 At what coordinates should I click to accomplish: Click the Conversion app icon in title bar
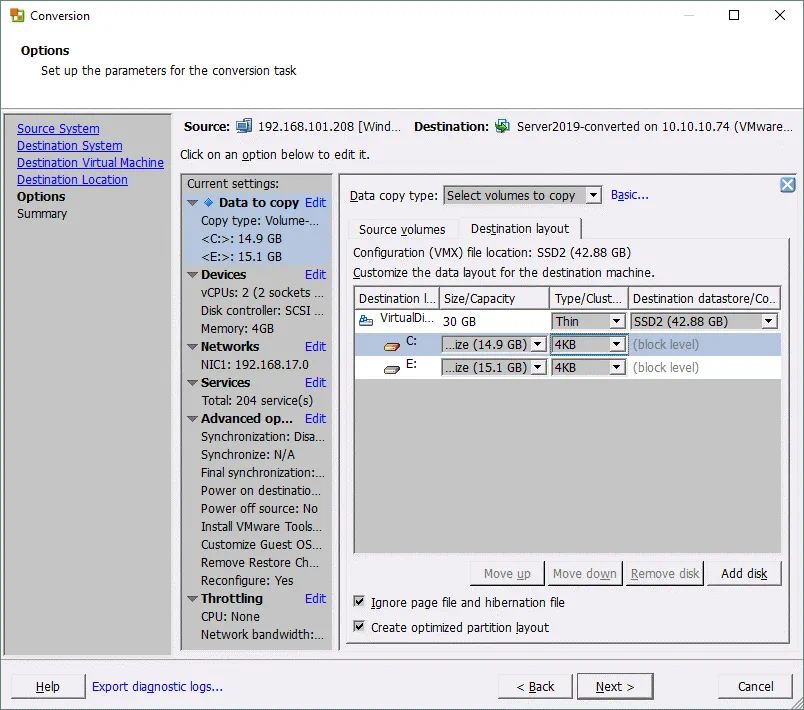point(15,16)
